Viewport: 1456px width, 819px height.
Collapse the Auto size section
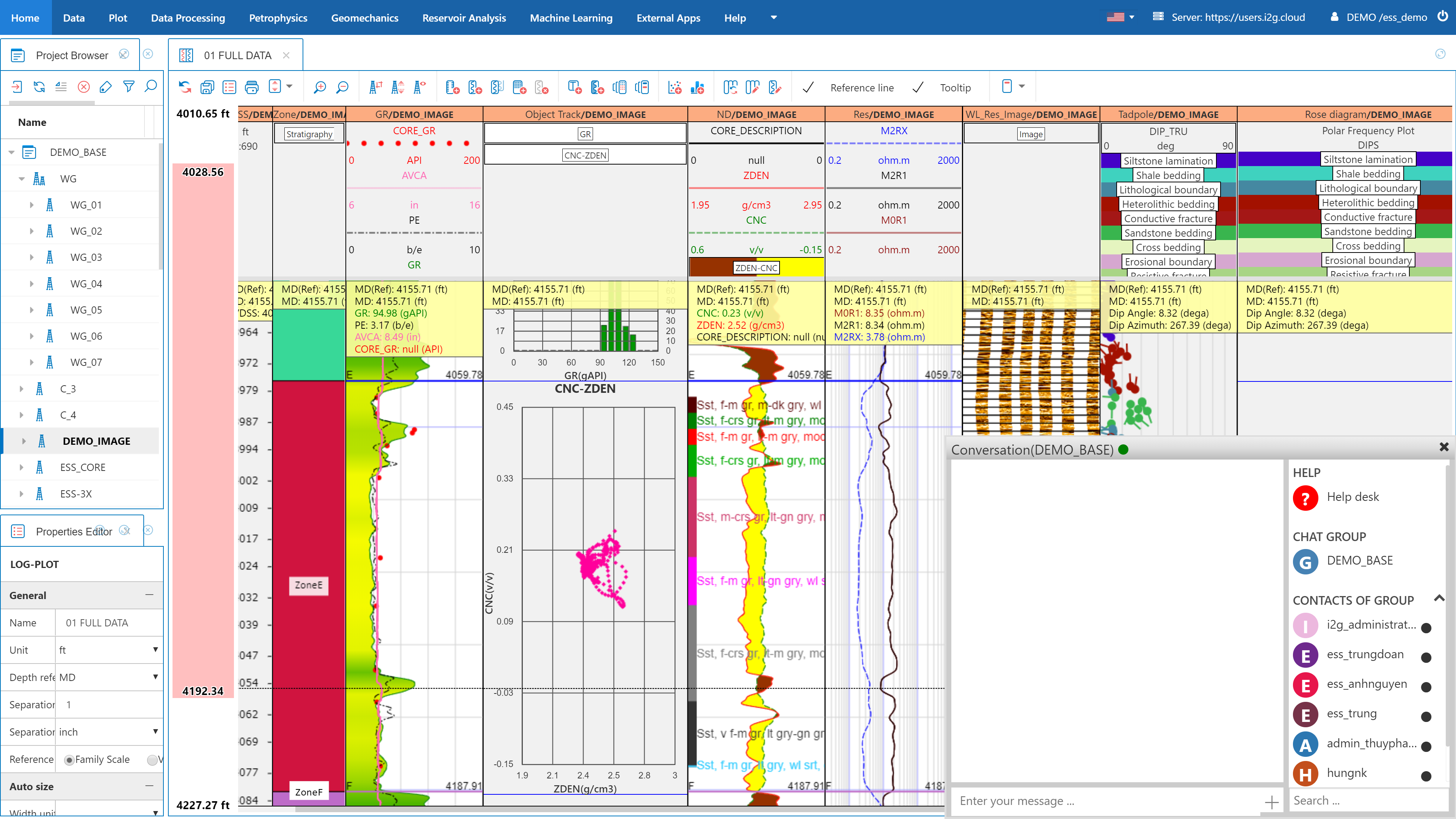[149, 786]
